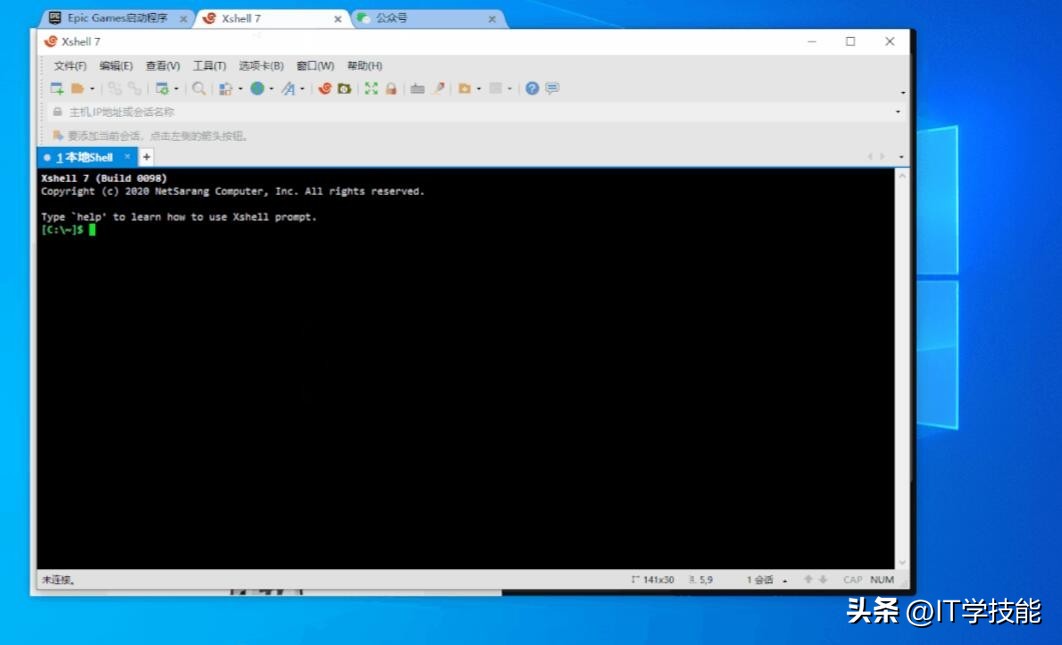
Task: Expand the layout icon's dropdown arrow
Action: click(x=240, y=89)
